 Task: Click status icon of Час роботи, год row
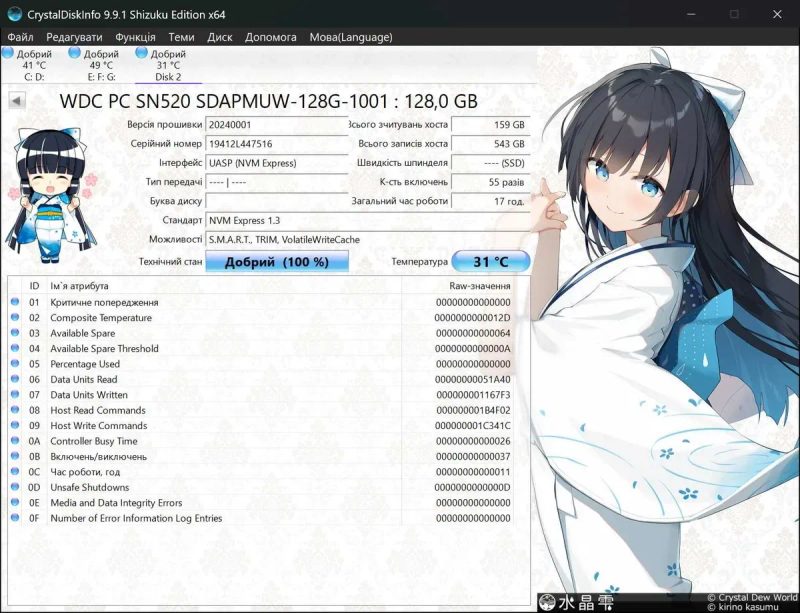[x=15, y=471]
